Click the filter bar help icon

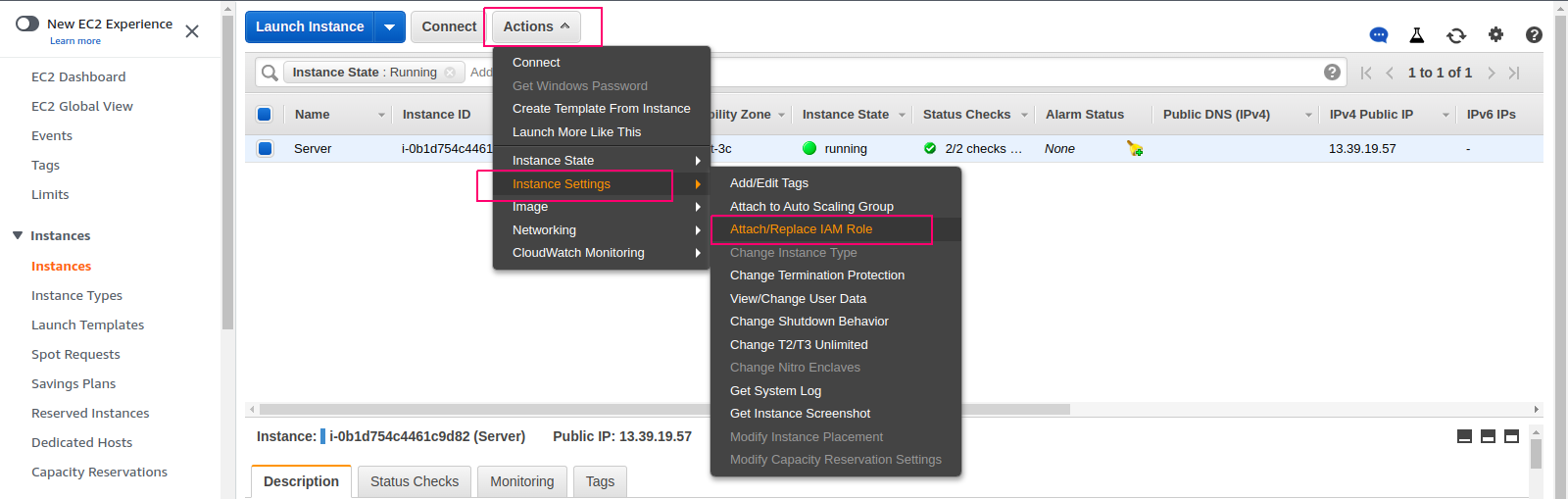click(1332, 72)
